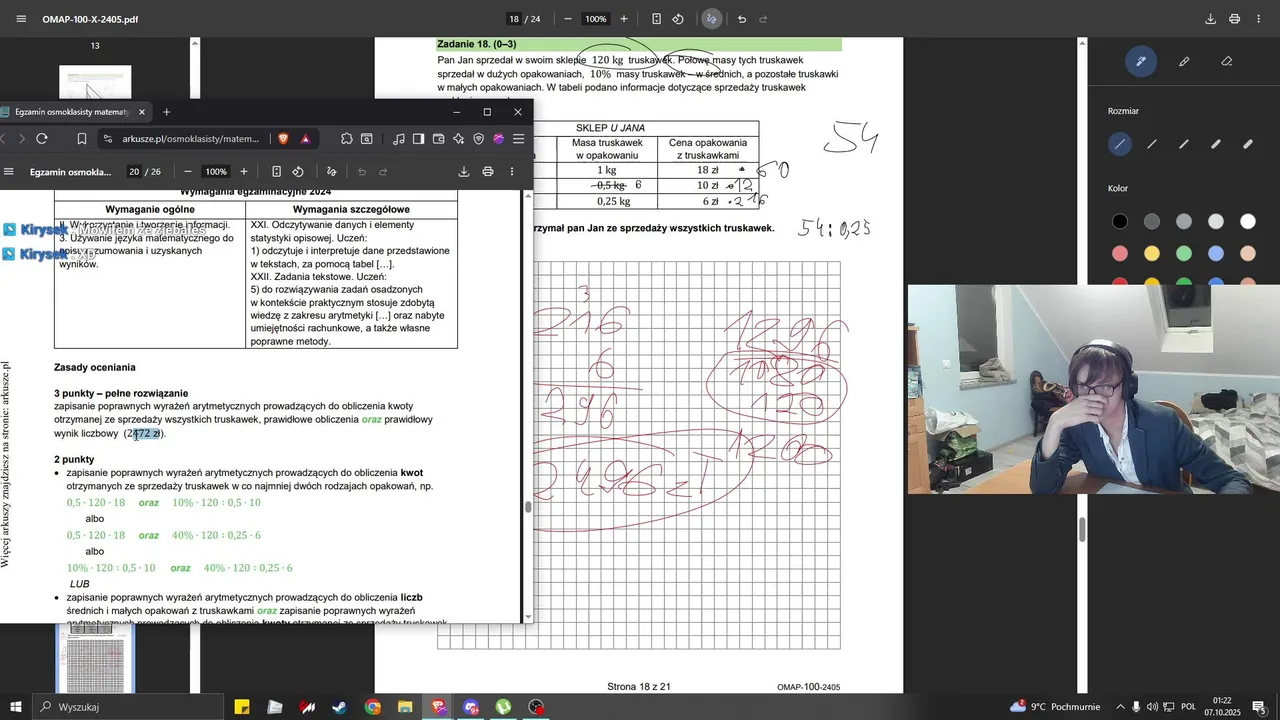Open the playlist music note icon
This screenshot has width=1280, height=720.
point(399,139)
